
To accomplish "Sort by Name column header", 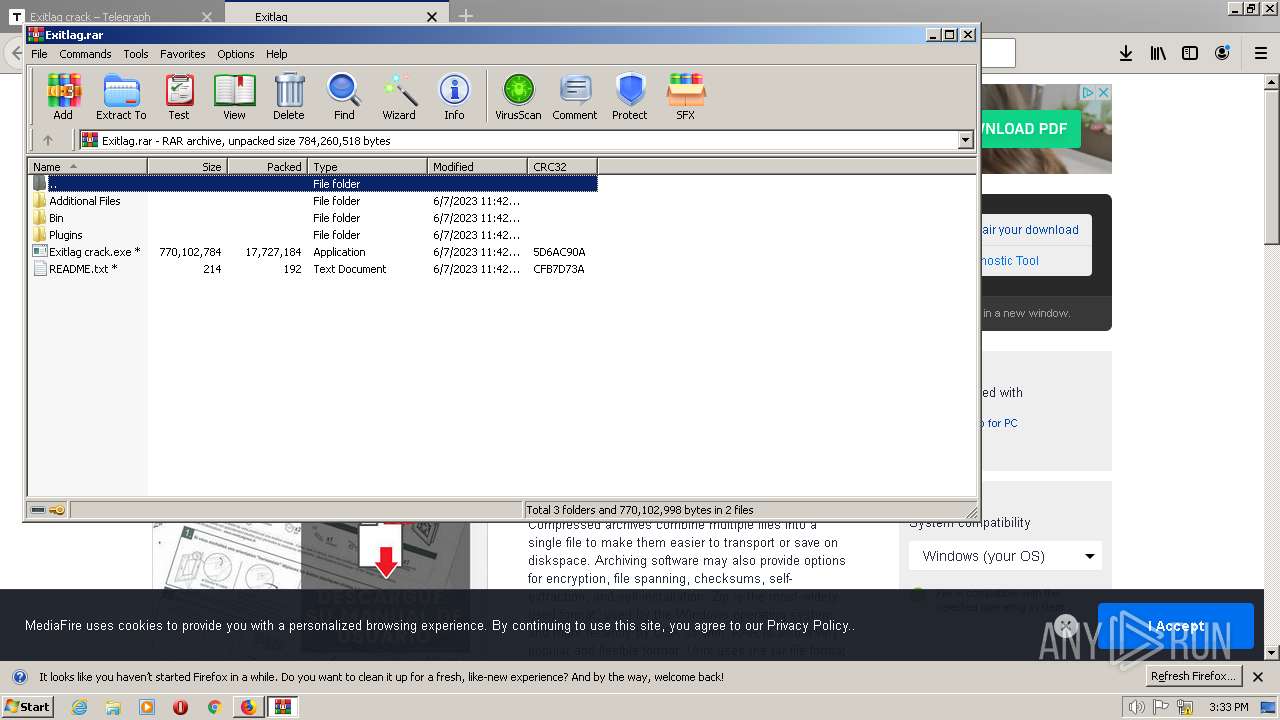I will pyautogui.click(x=88, y=167).
